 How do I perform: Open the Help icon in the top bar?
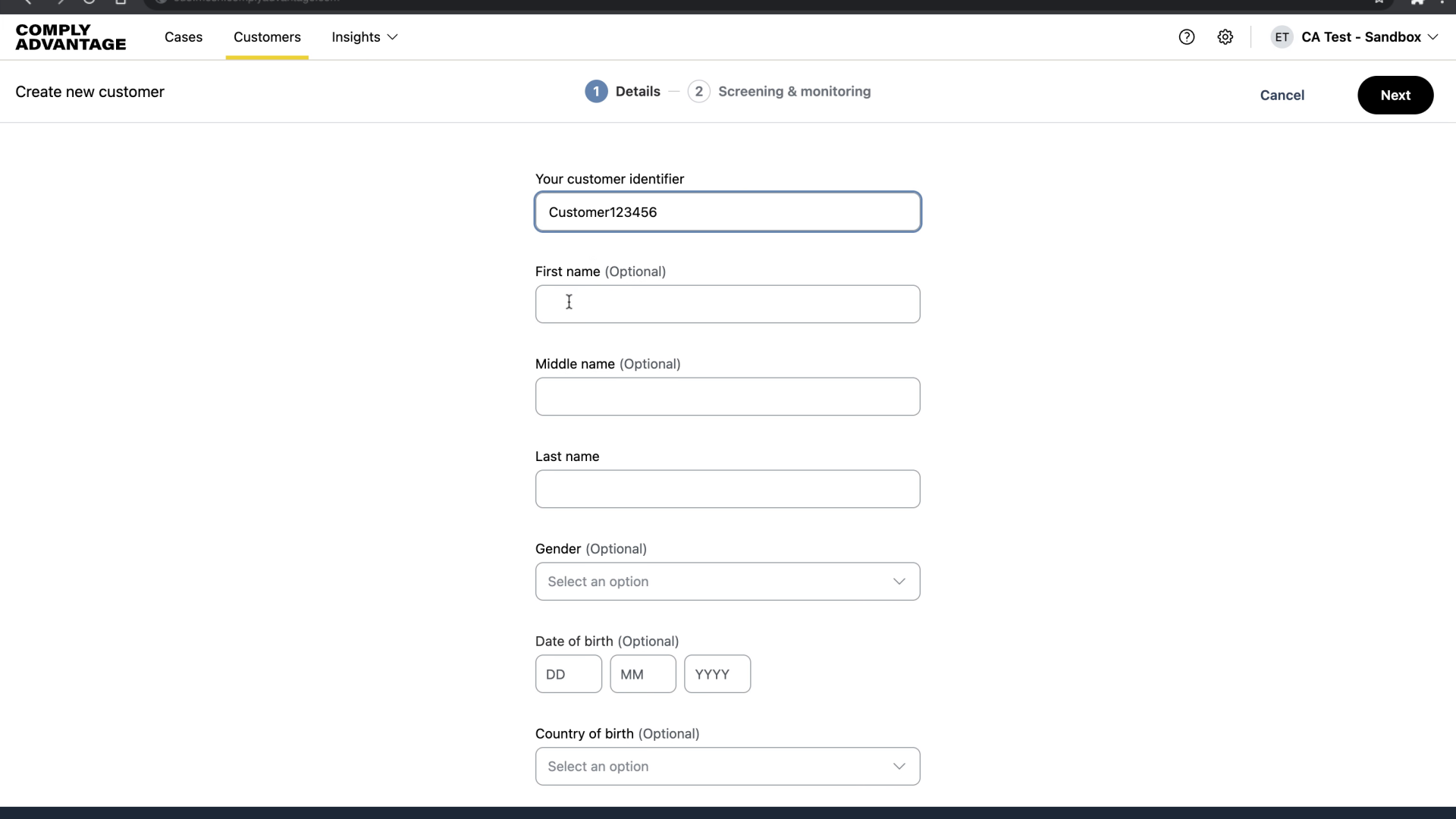point(1187,36)
